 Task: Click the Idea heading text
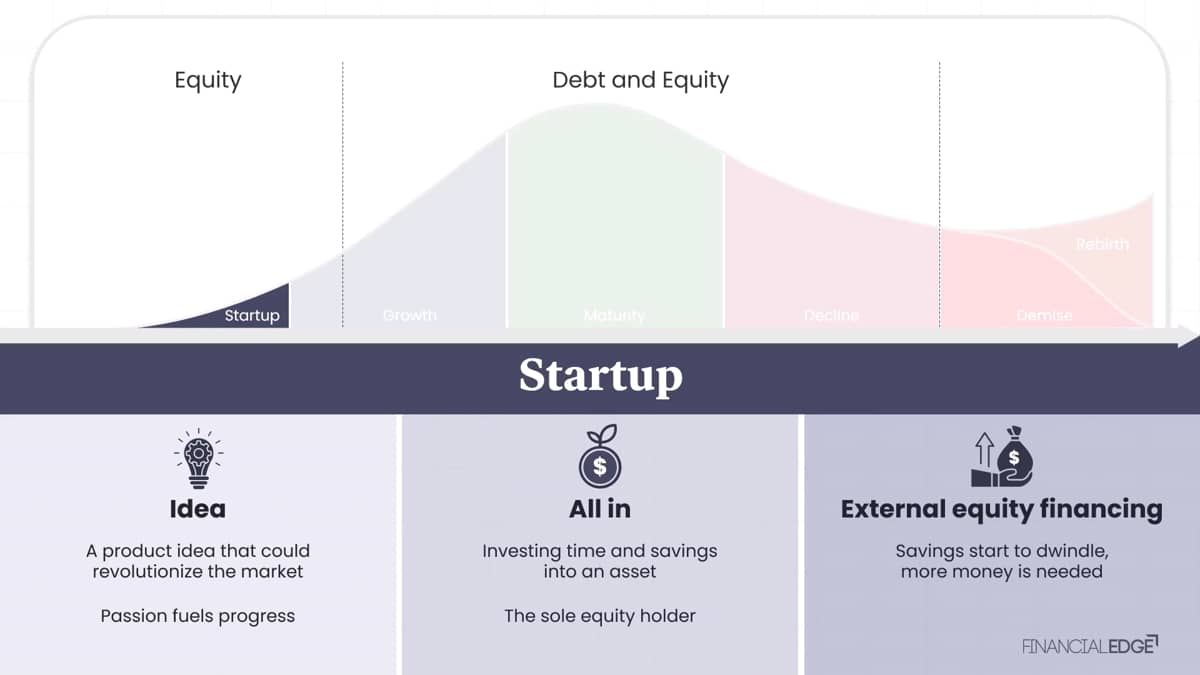click(198, 509)
